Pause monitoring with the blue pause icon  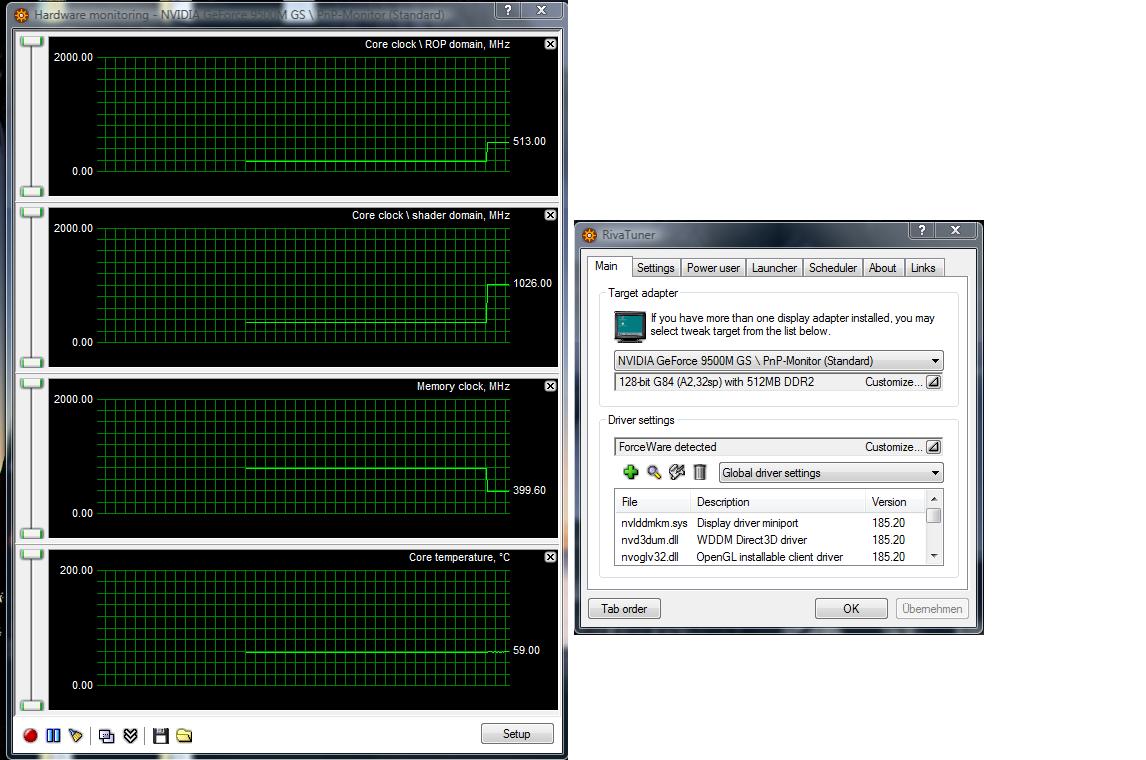(x=53, y=735)
